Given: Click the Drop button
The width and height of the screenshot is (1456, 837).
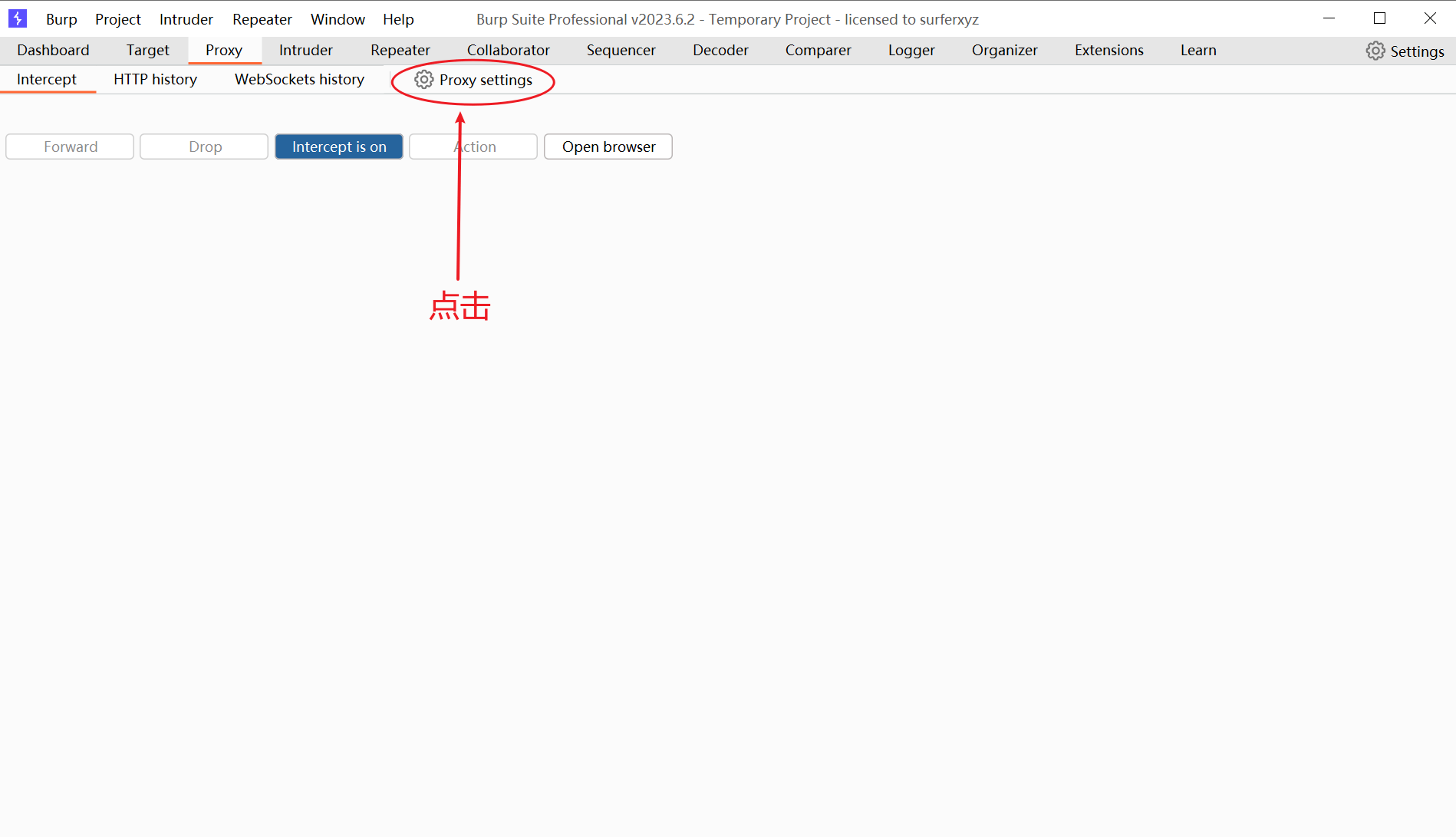Looking at the screenshot, I should 204,147.
